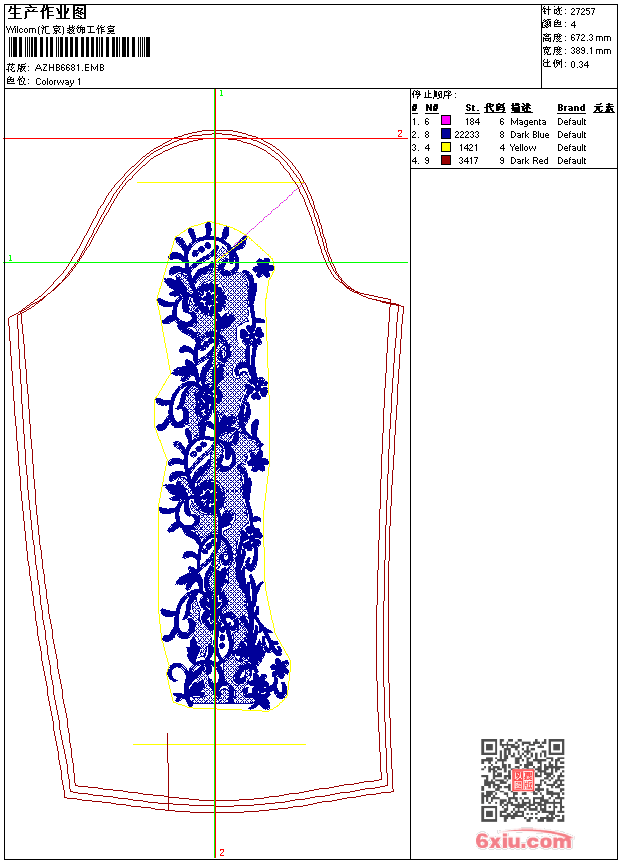Click the barcode under Wilcom title

[x=78, y=47]
